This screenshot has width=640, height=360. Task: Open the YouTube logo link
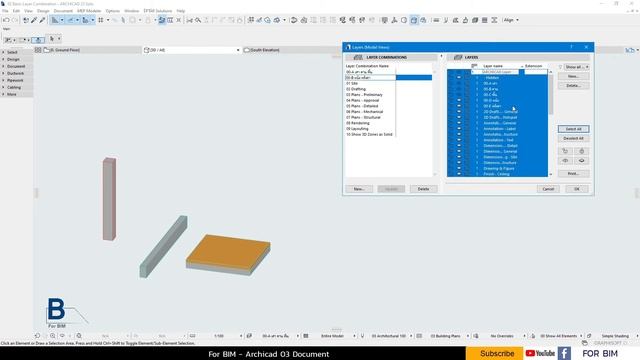pyautogui.click(x=540, y=353)
